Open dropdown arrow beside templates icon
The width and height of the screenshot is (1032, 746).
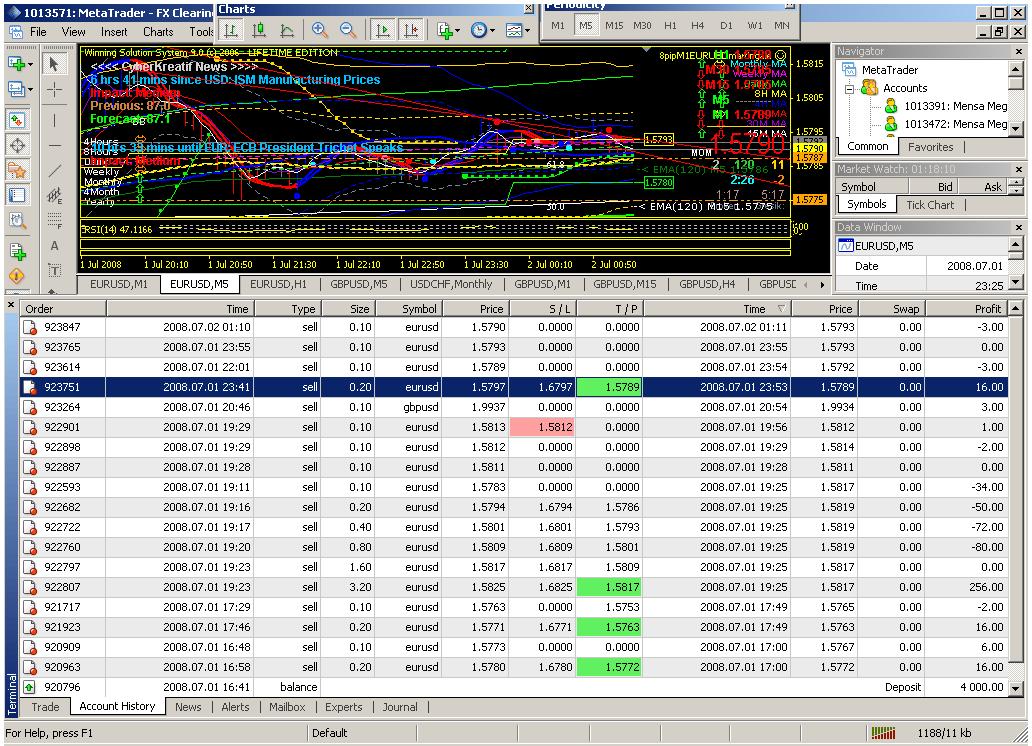tap(527, 31)
